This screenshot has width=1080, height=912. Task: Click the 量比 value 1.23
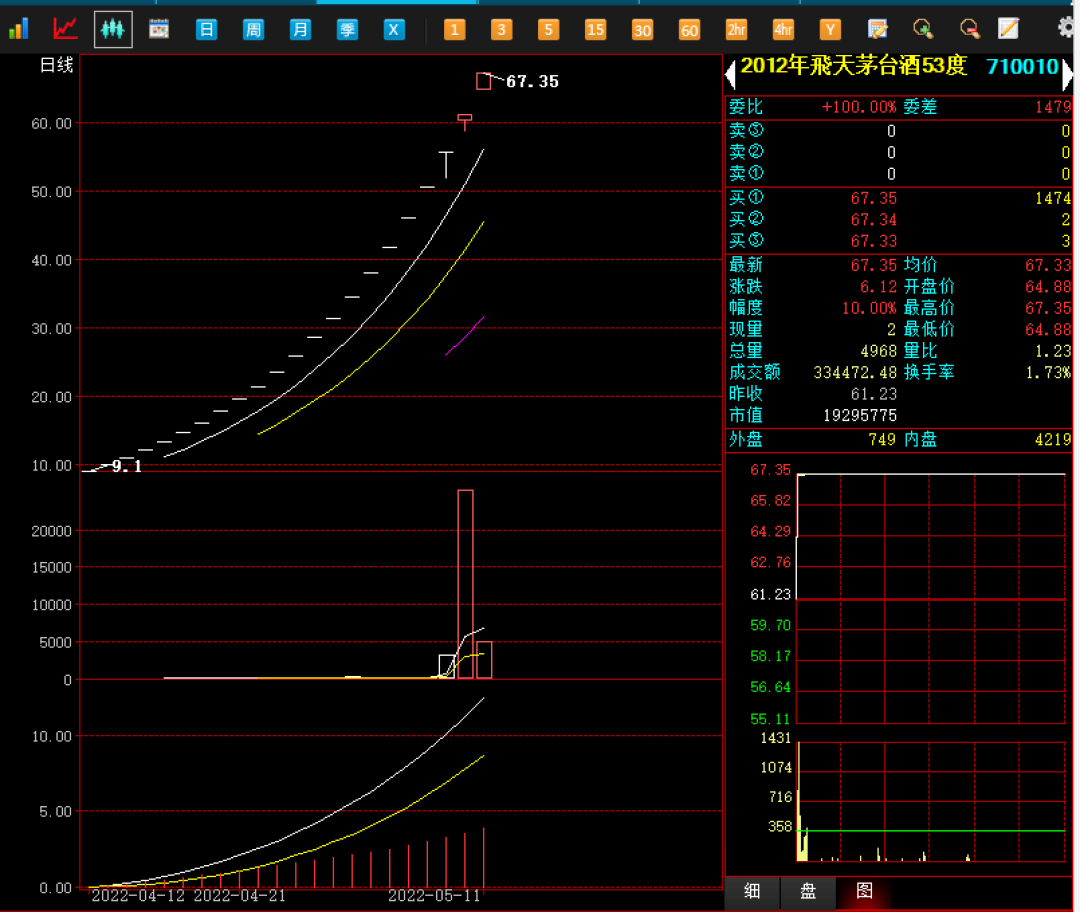(1053, 351)
